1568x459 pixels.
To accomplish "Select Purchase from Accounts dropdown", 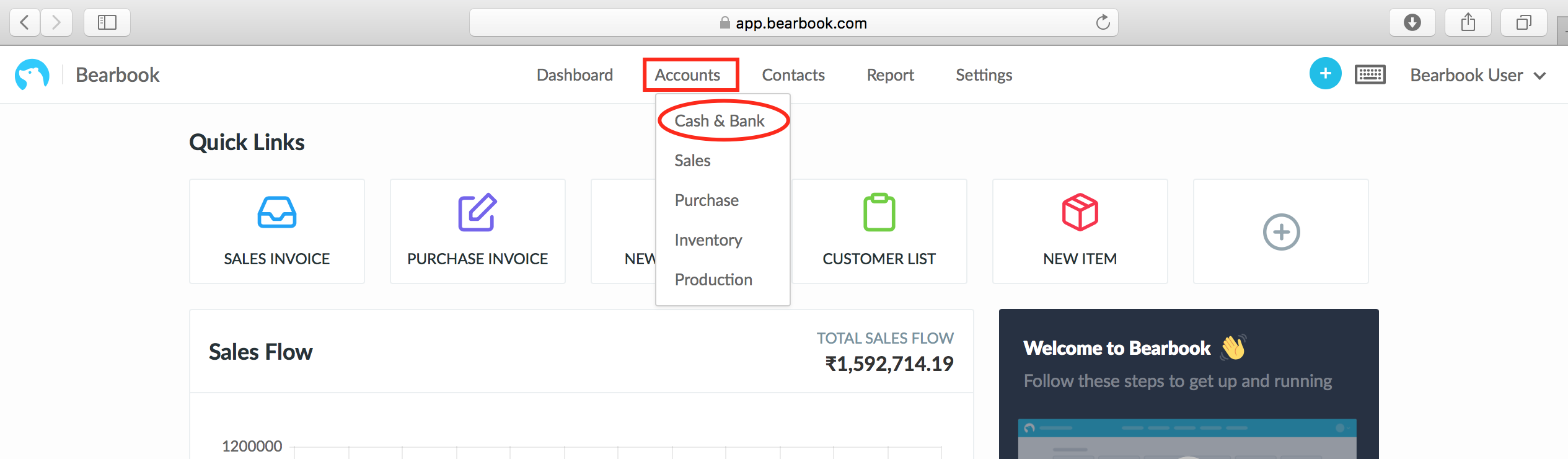I will pyautogui.click(x=707, y=200).
